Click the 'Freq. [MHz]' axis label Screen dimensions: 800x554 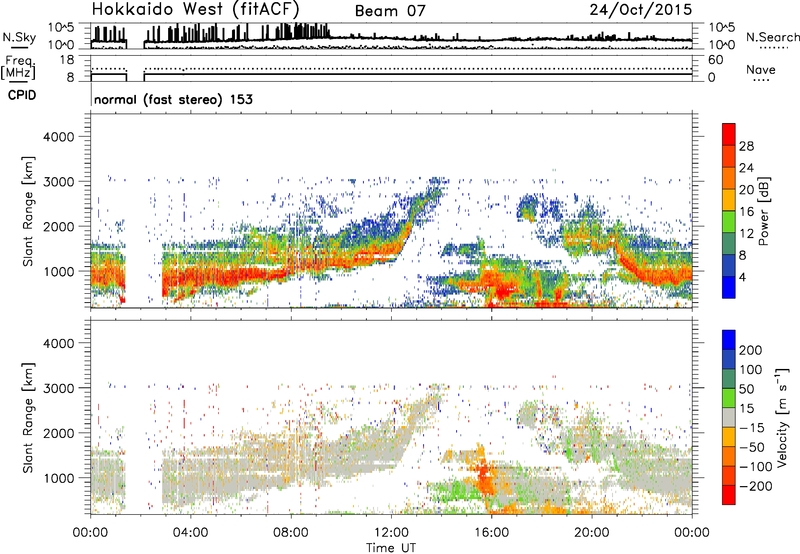[x=18, y=68]
